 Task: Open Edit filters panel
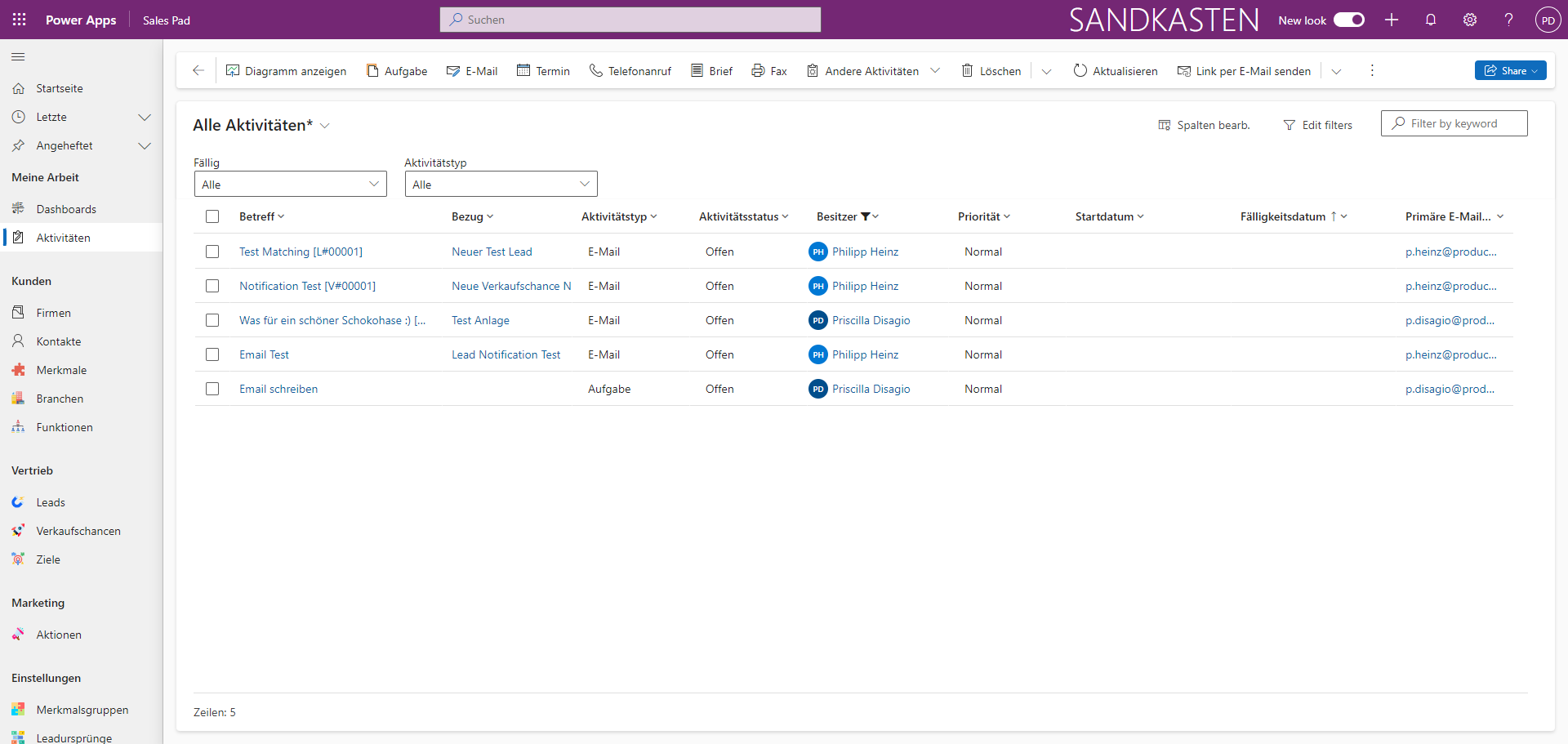[1318, 125]
